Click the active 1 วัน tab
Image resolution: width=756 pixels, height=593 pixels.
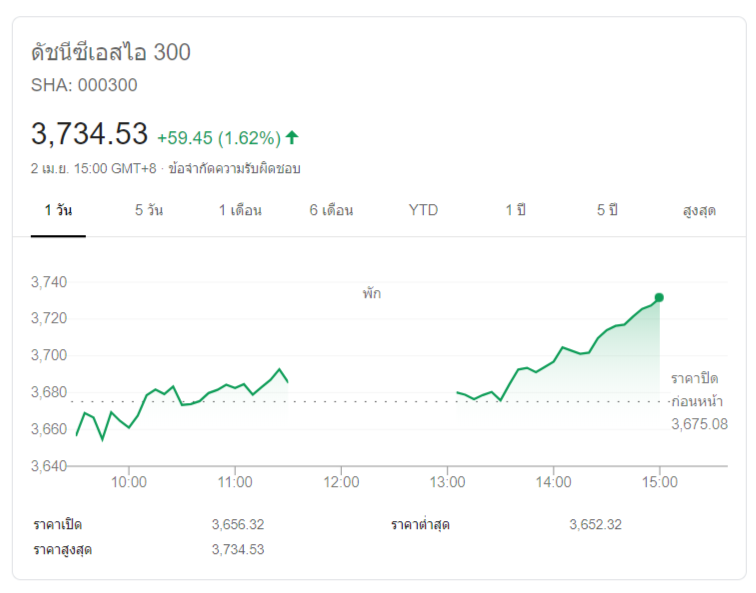(58, 210)
